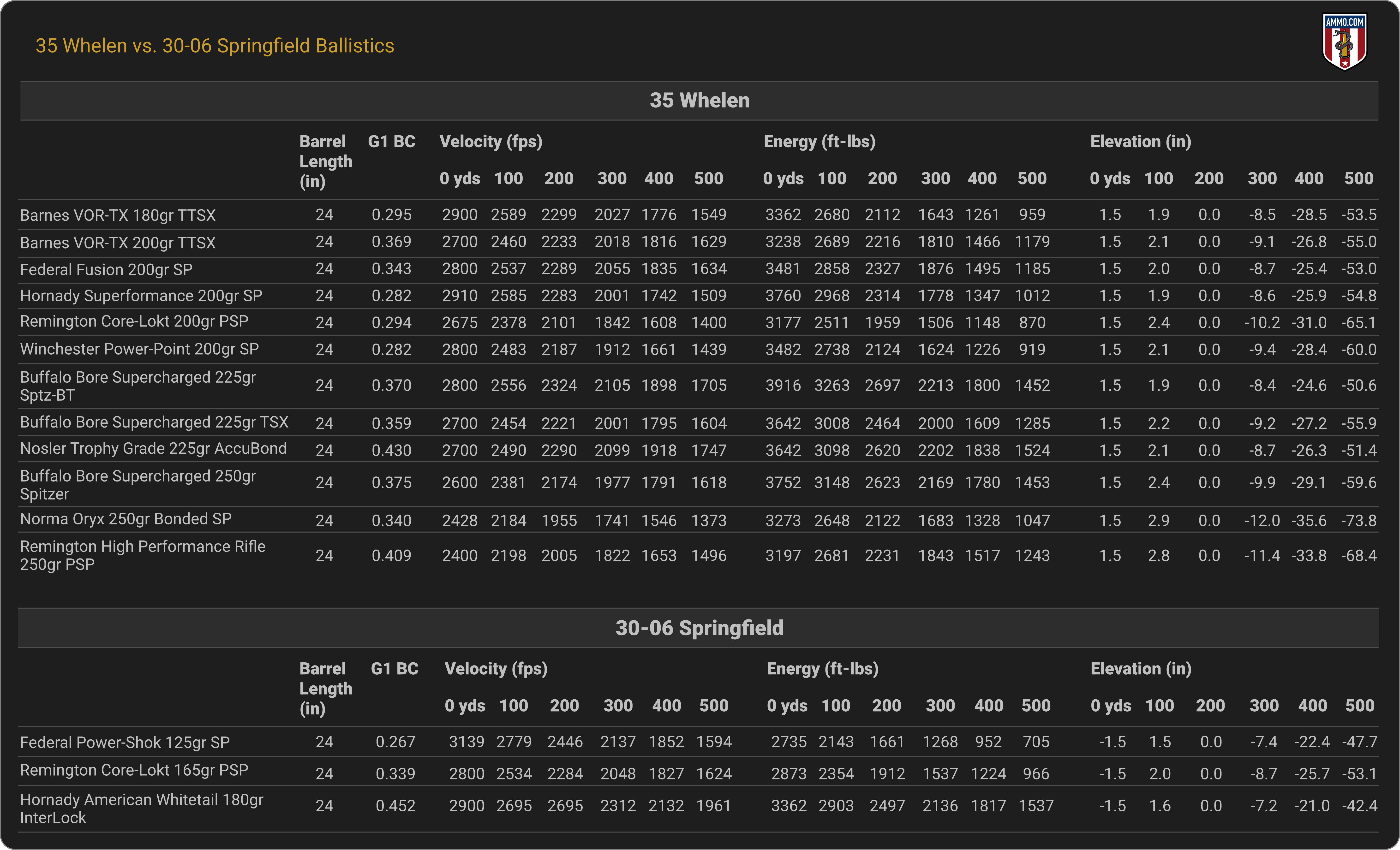Select 'Remington High Performance Rifle 250gr PSP' name

[143, 555]
